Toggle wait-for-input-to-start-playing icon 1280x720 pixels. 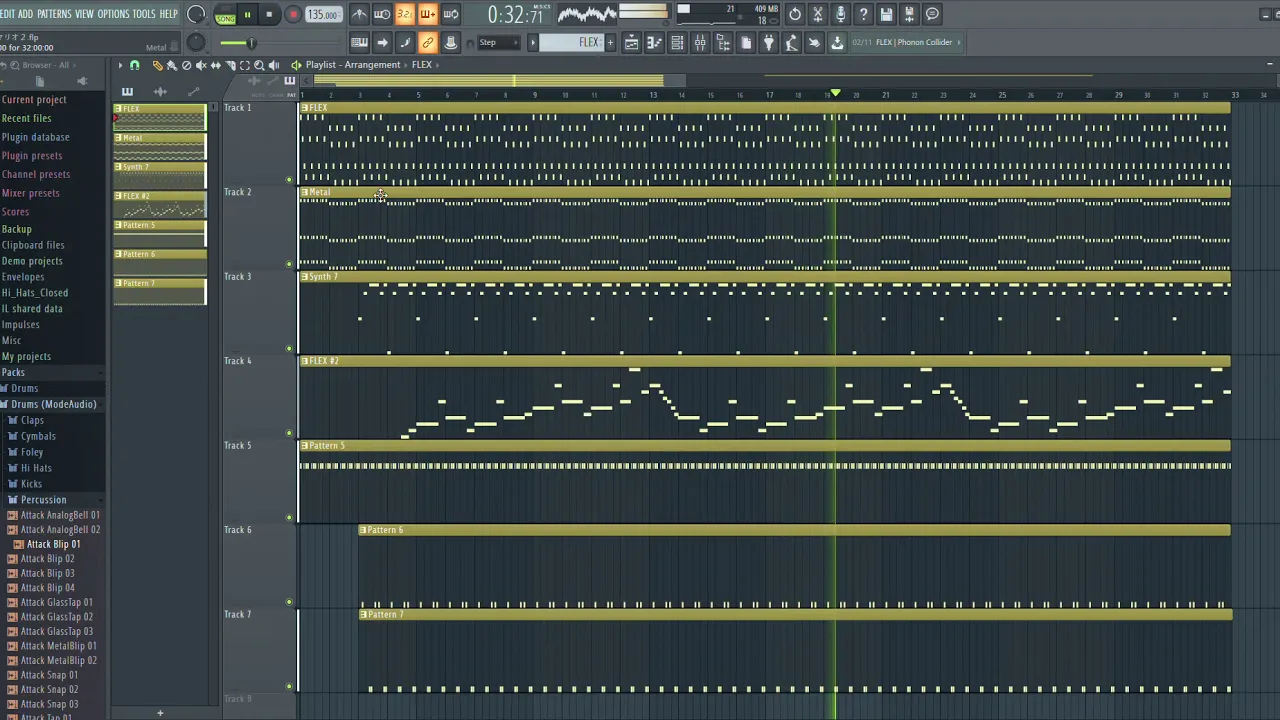point(382,14)
